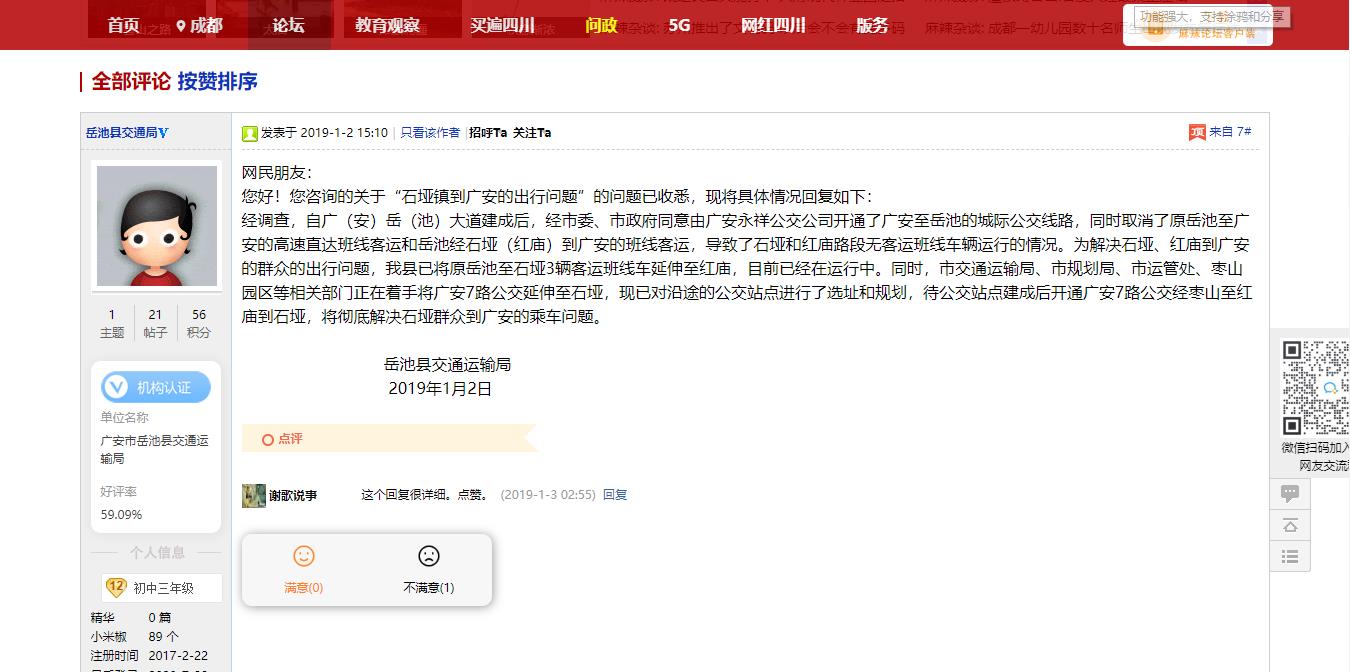Click the red 顶 pin badge icon
Screen dimensions: 1350x672
[x=1196, y=132]
